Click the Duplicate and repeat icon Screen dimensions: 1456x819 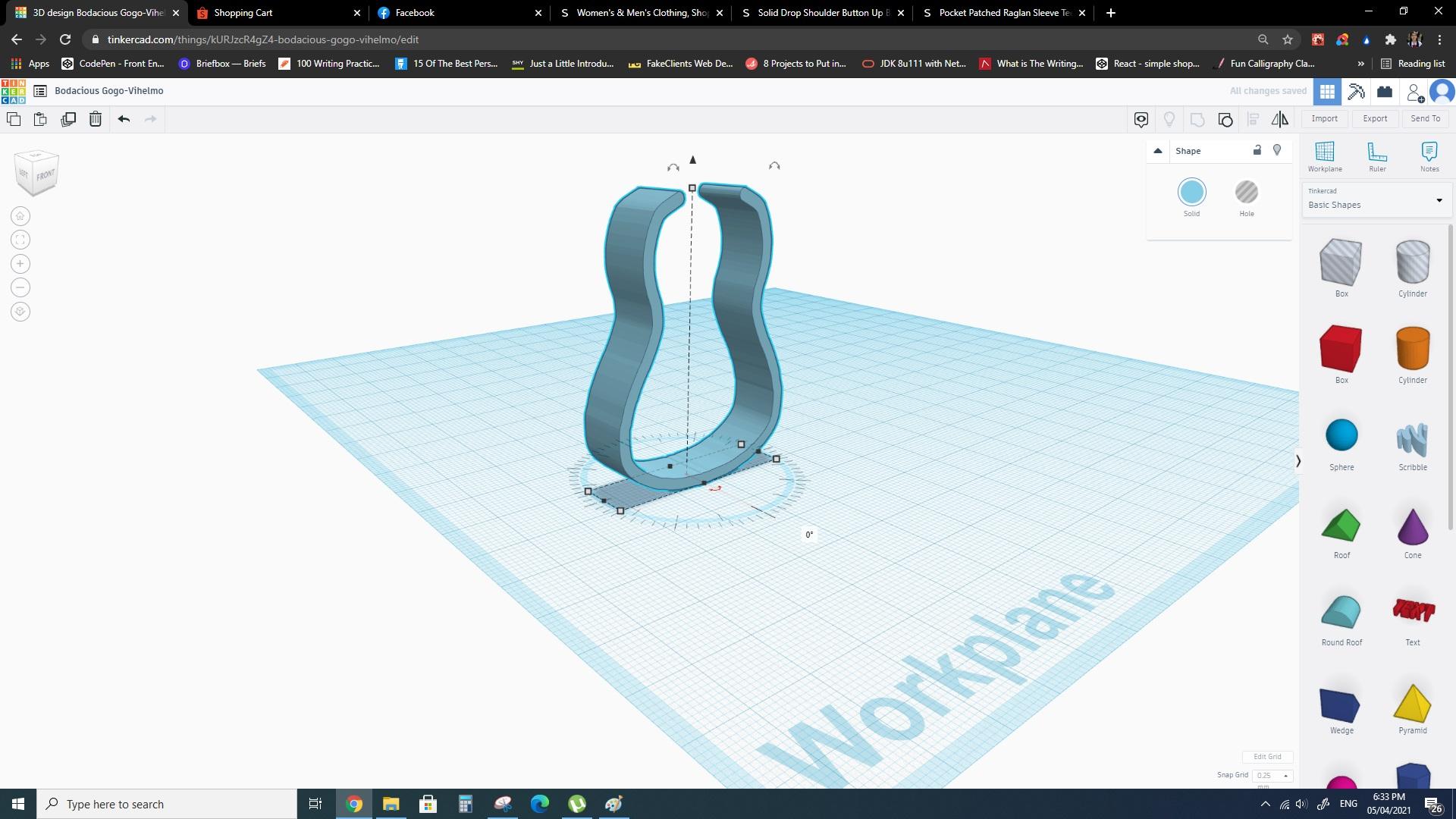pos(68,119)
